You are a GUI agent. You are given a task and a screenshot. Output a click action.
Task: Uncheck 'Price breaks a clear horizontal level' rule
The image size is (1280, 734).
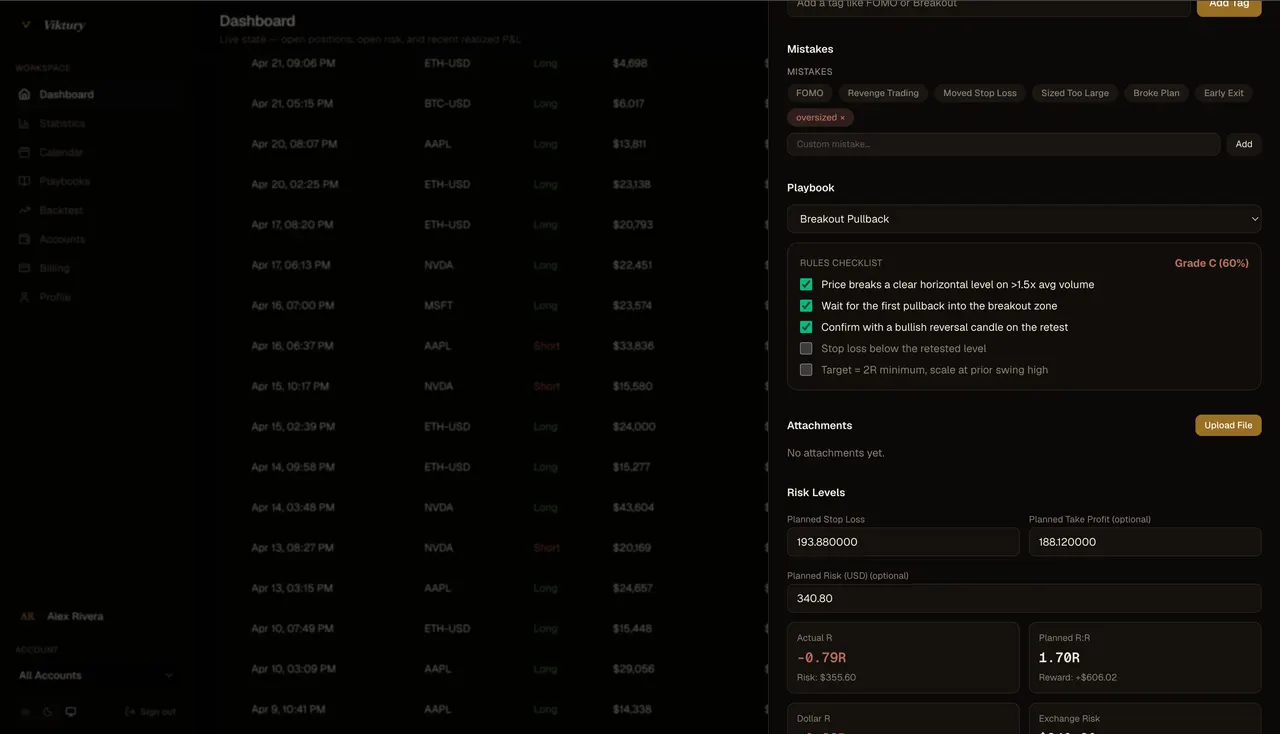click(806, 285)
